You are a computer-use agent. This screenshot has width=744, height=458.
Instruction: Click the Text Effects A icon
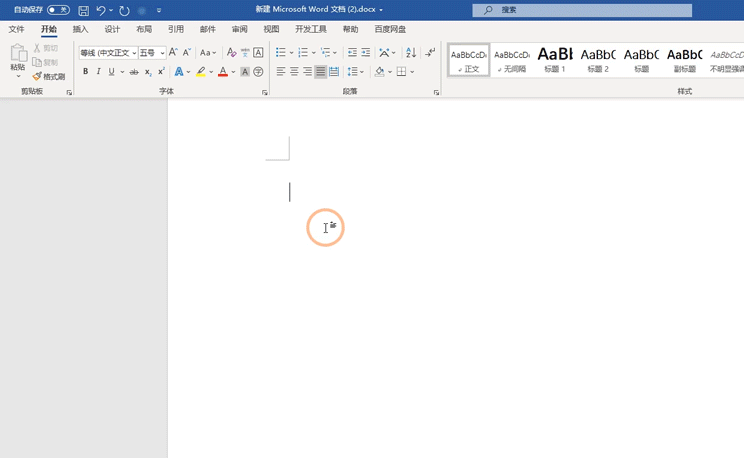pos(179,72)
